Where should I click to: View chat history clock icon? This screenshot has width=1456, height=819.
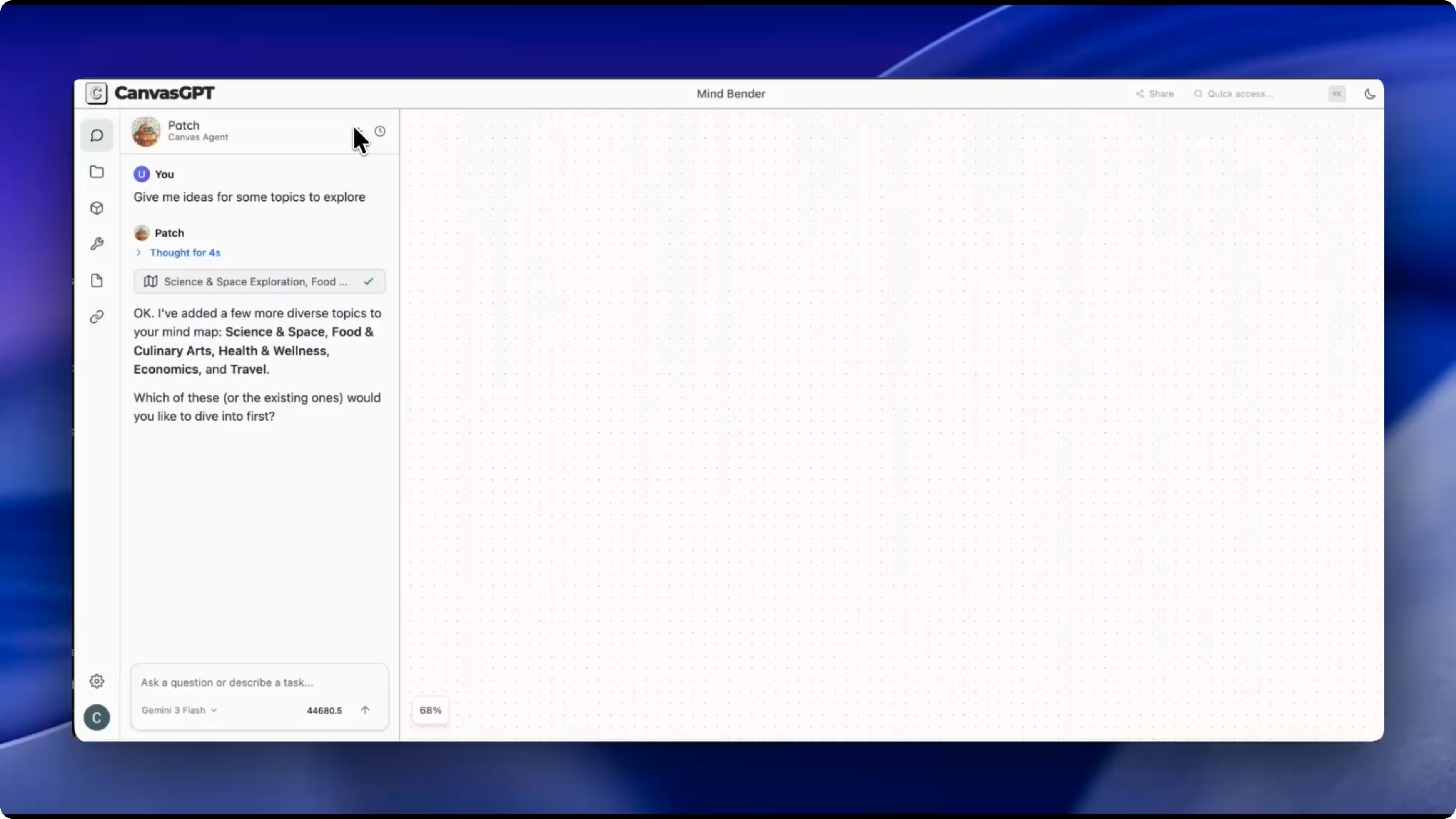pos(380,131)
